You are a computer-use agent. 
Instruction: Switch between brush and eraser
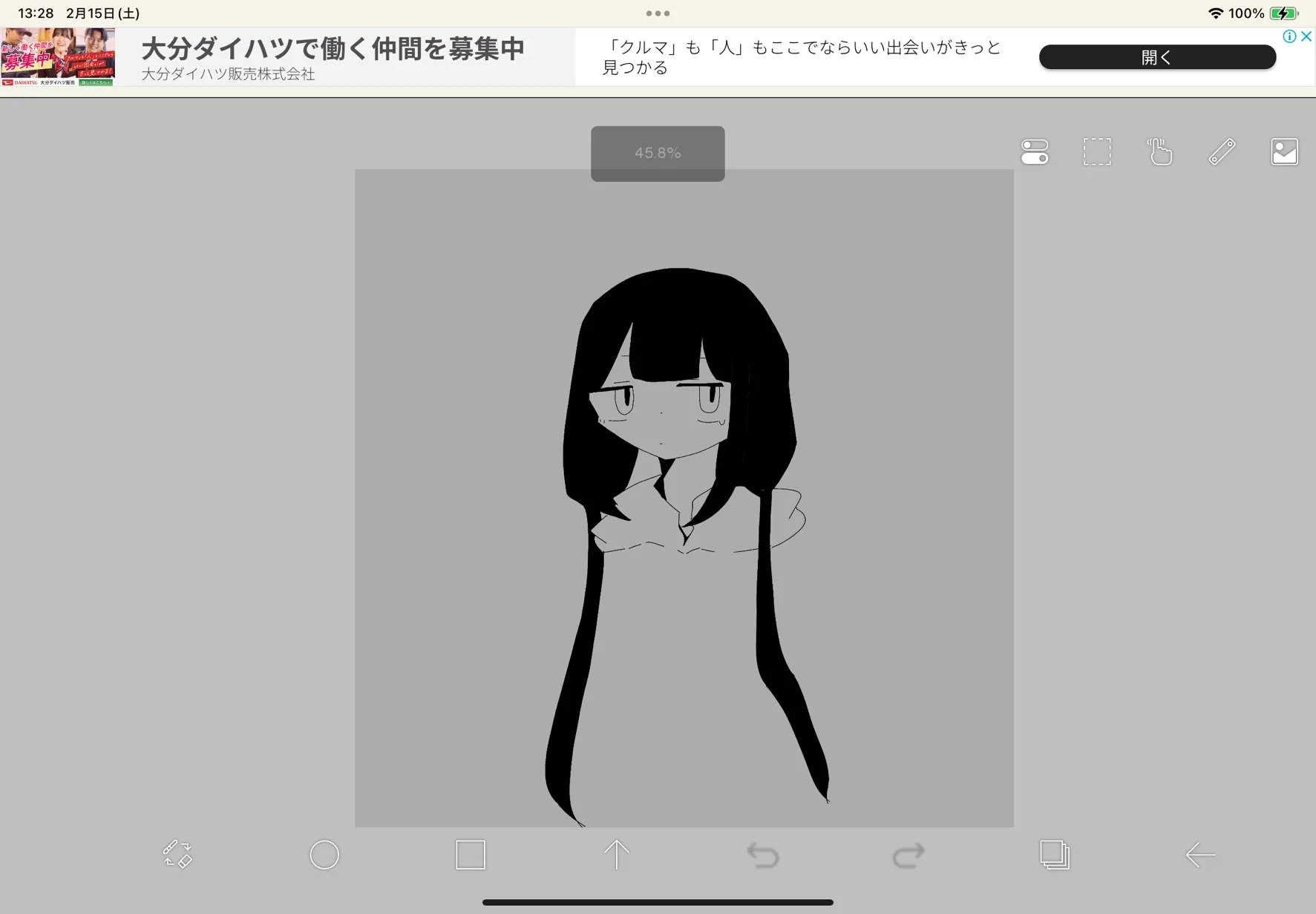tap(177, 854)
